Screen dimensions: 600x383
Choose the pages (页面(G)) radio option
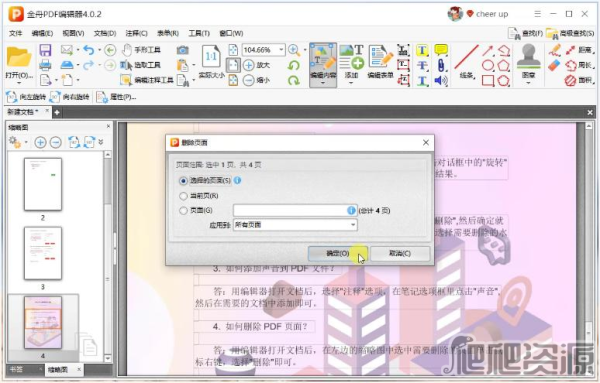point(183,210)
